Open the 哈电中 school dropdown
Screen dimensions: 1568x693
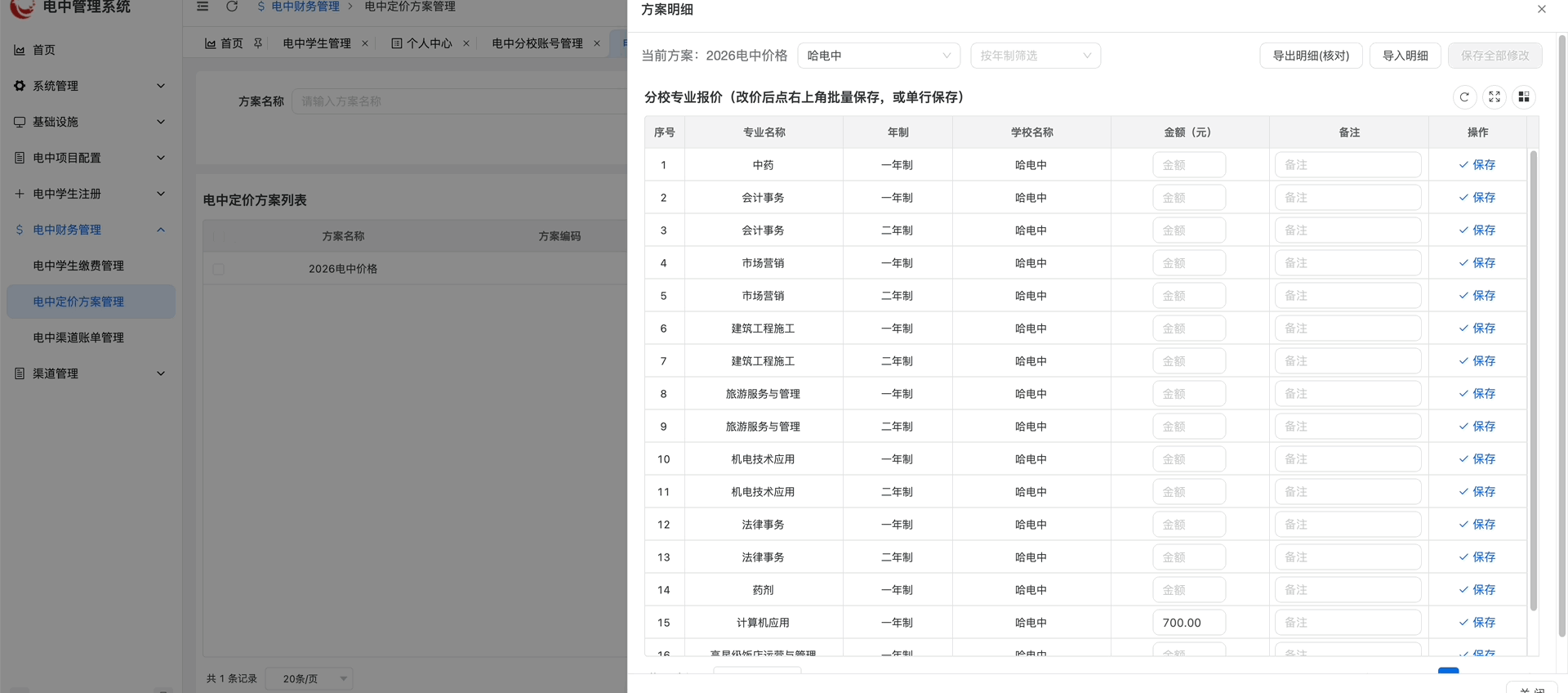coord(879,56)
